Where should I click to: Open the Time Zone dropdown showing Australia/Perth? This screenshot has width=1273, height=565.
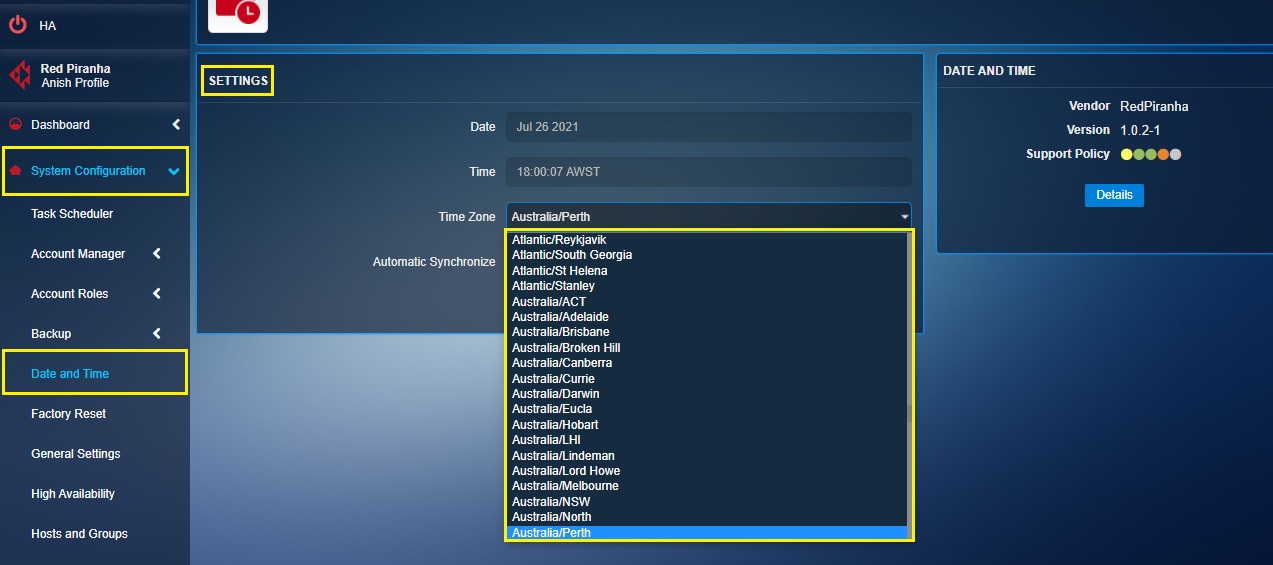(709, 216)
